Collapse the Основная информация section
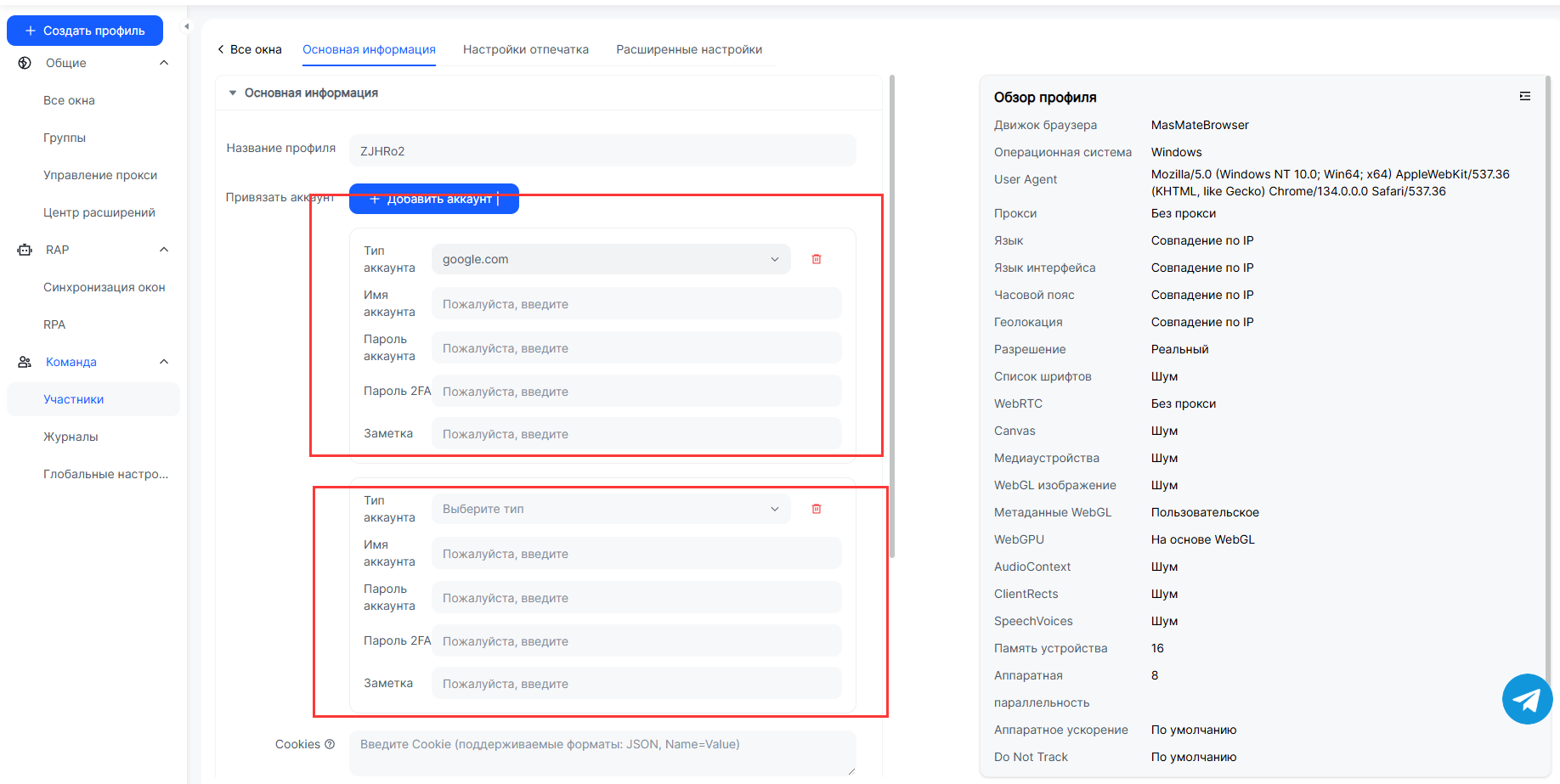Screen dimensions: 1560x784 (x=233, y=93)
